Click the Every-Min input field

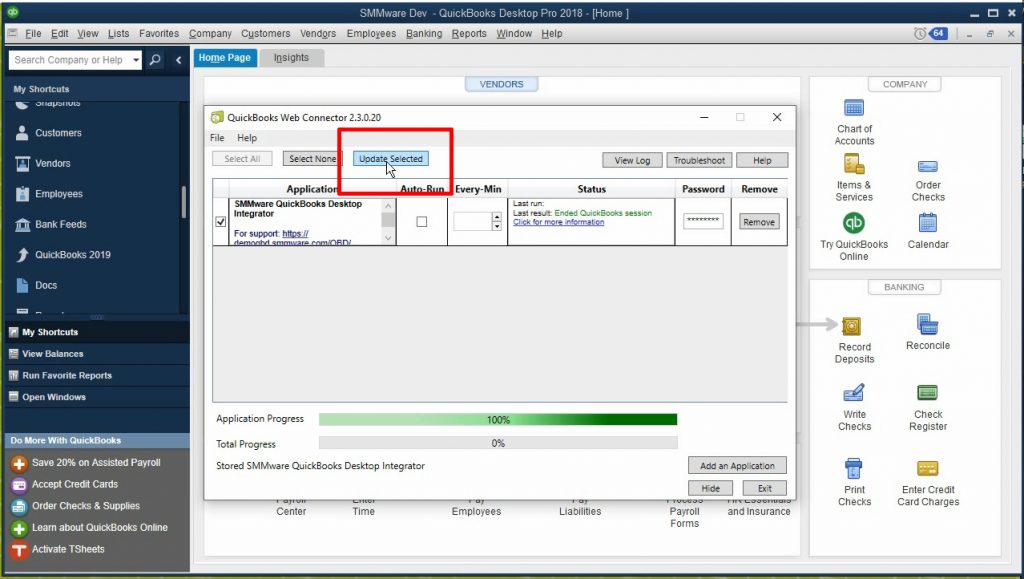(475, 222)
